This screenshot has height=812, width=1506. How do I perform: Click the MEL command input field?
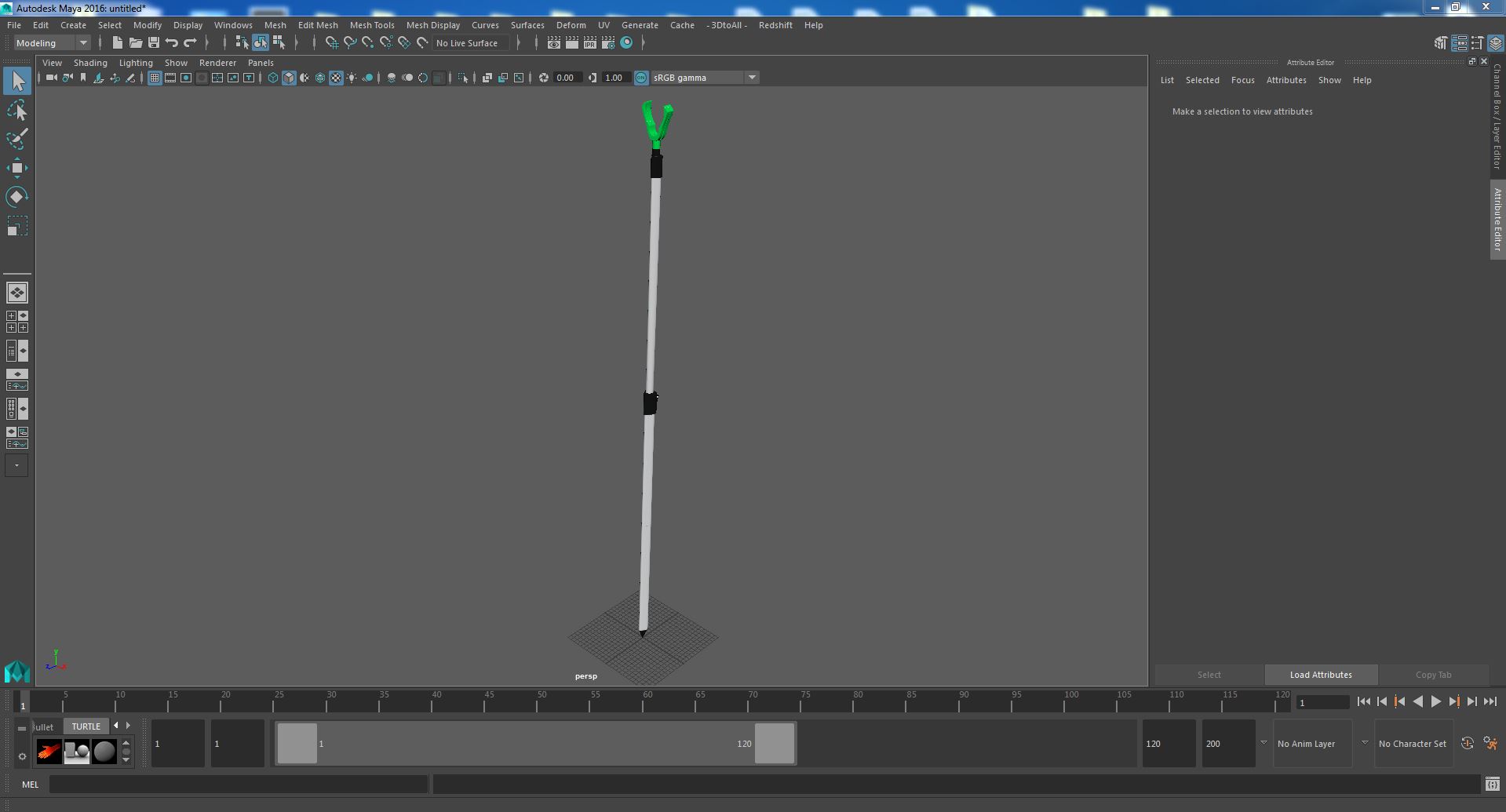239,784
